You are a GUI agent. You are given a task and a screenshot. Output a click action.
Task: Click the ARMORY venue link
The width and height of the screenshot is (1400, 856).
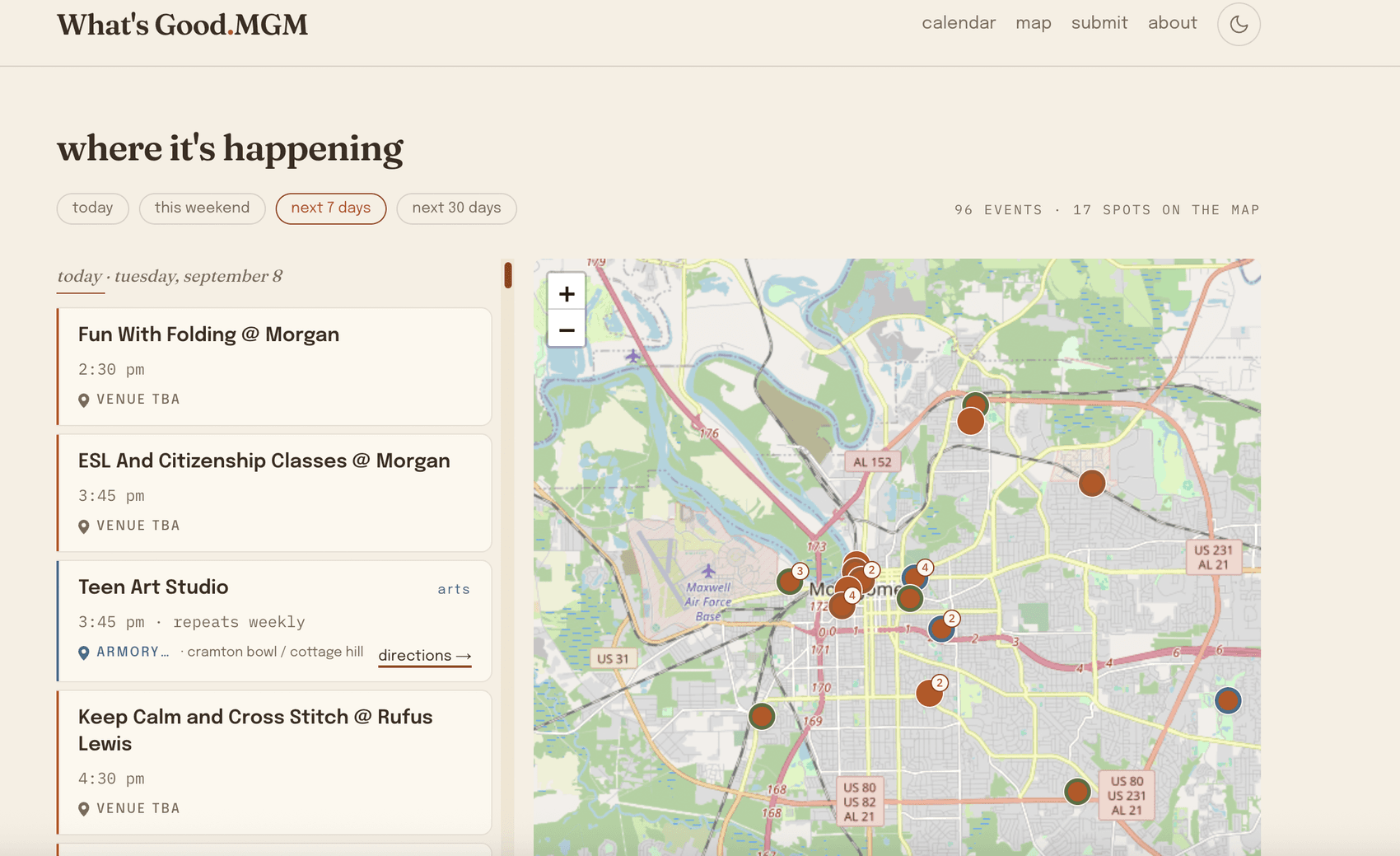[x=132, y=652]
